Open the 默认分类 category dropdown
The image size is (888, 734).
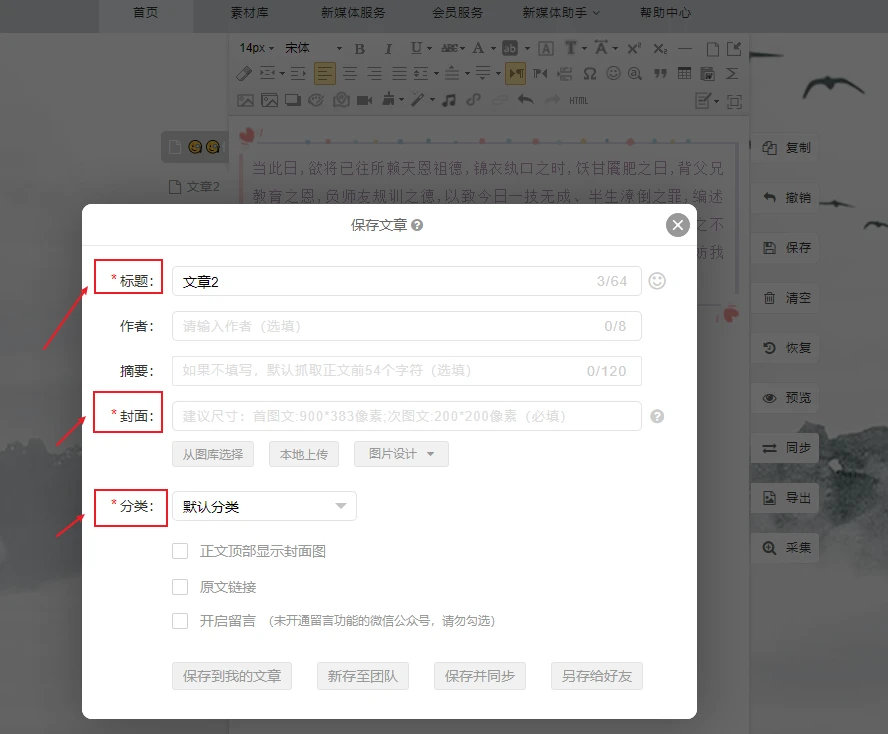click(x=264, y=507)
